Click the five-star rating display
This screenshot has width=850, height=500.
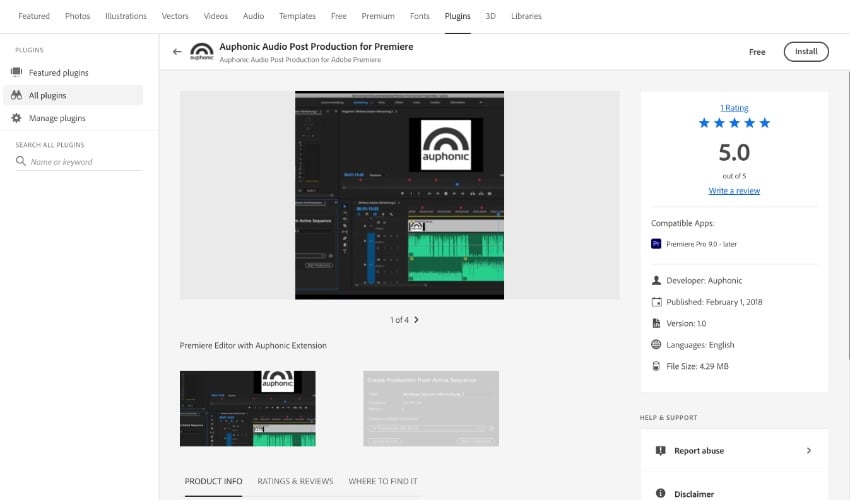pos(734,123)
